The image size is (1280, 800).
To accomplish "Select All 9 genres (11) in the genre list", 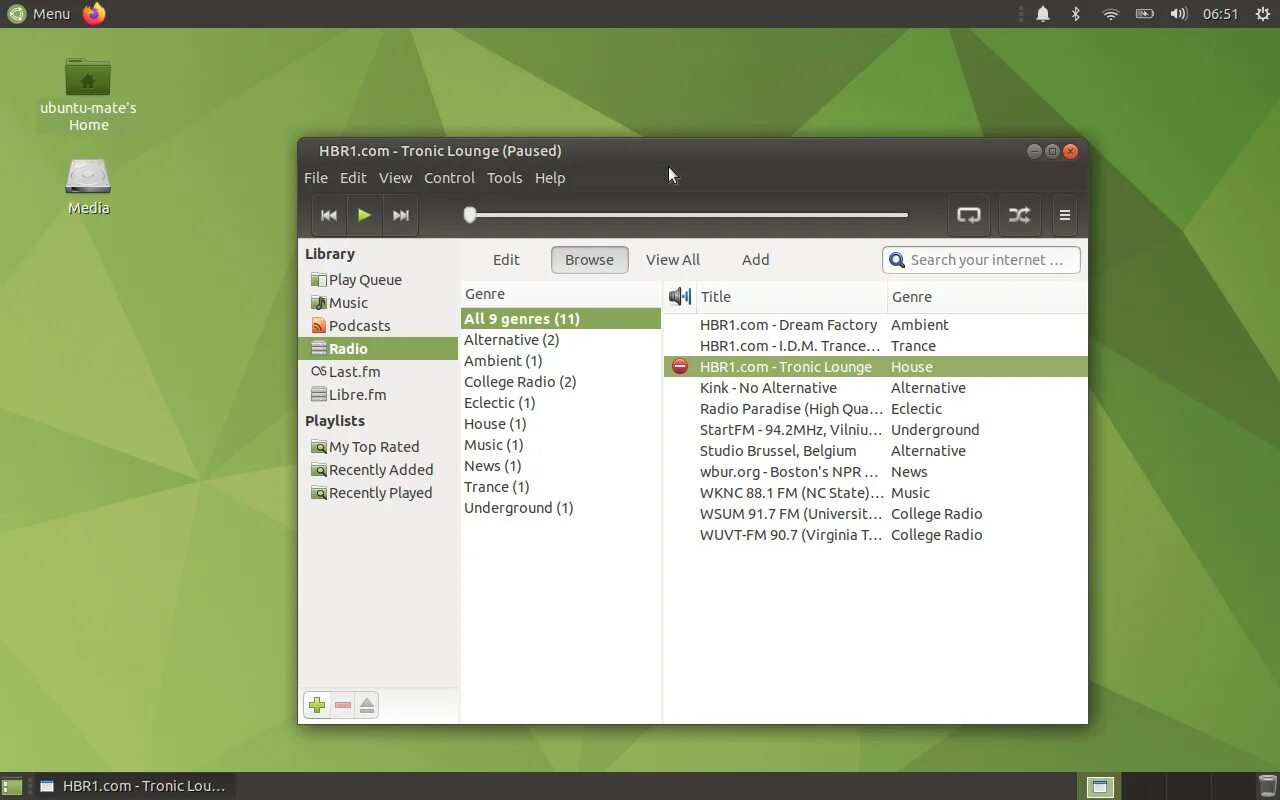I will click(x=560, y=319).
